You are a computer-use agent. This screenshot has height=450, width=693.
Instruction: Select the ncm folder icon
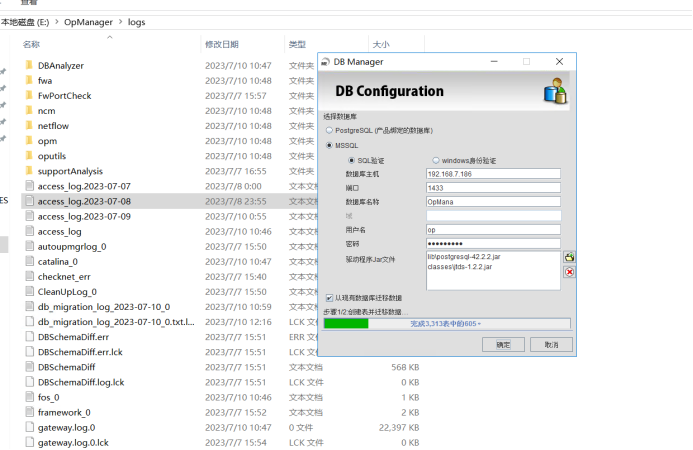(29, 111)
